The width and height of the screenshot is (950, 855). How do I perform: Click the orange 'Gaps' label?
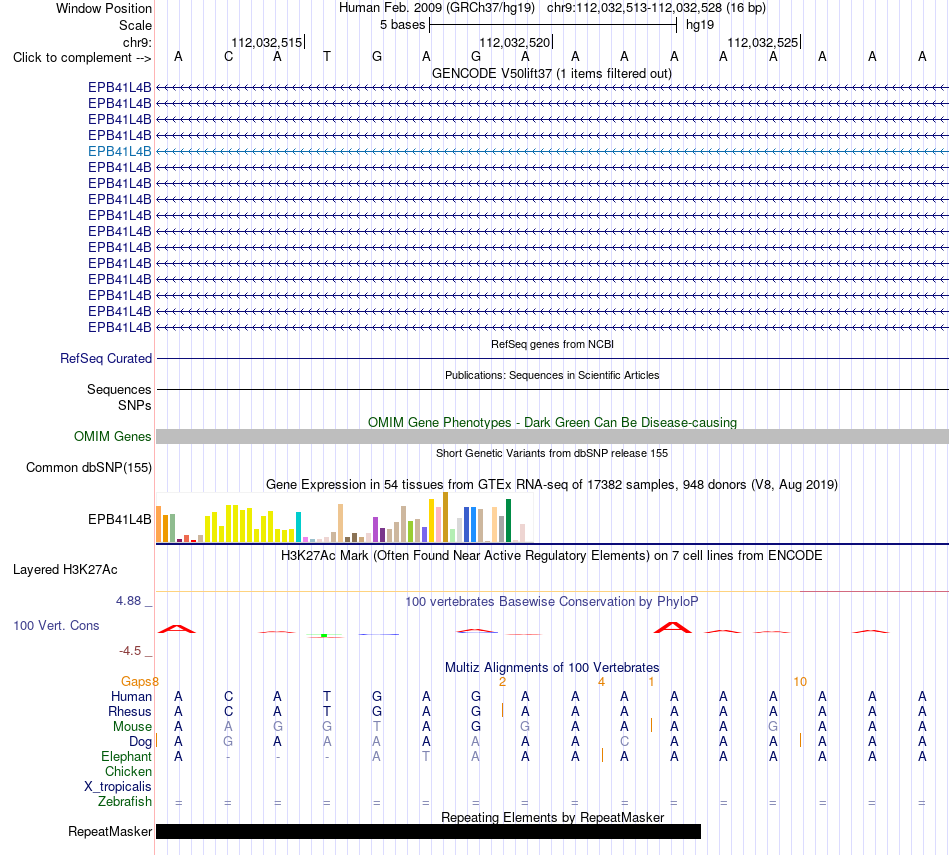[136, 682]
